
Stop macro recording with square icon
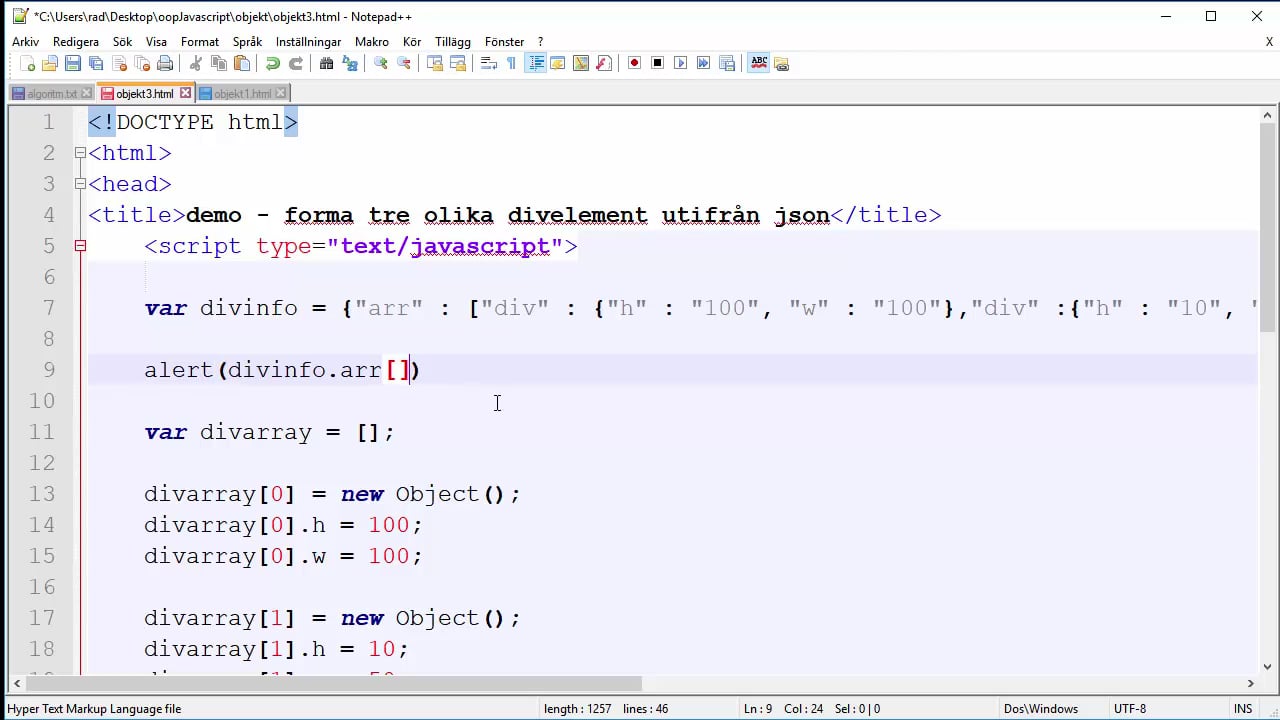658,63
